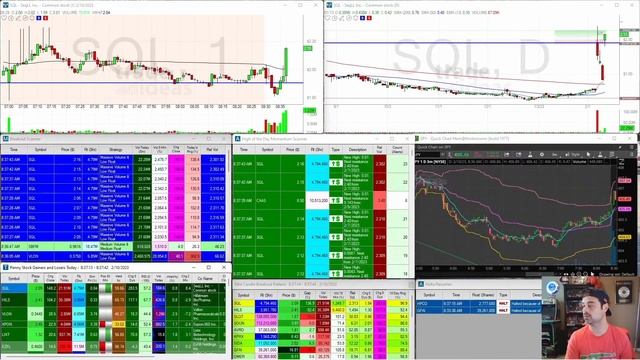Click the app icon in High of the Day scanner title bar
The height and width of the screenshot is (360, 640).
click(238, 139)
